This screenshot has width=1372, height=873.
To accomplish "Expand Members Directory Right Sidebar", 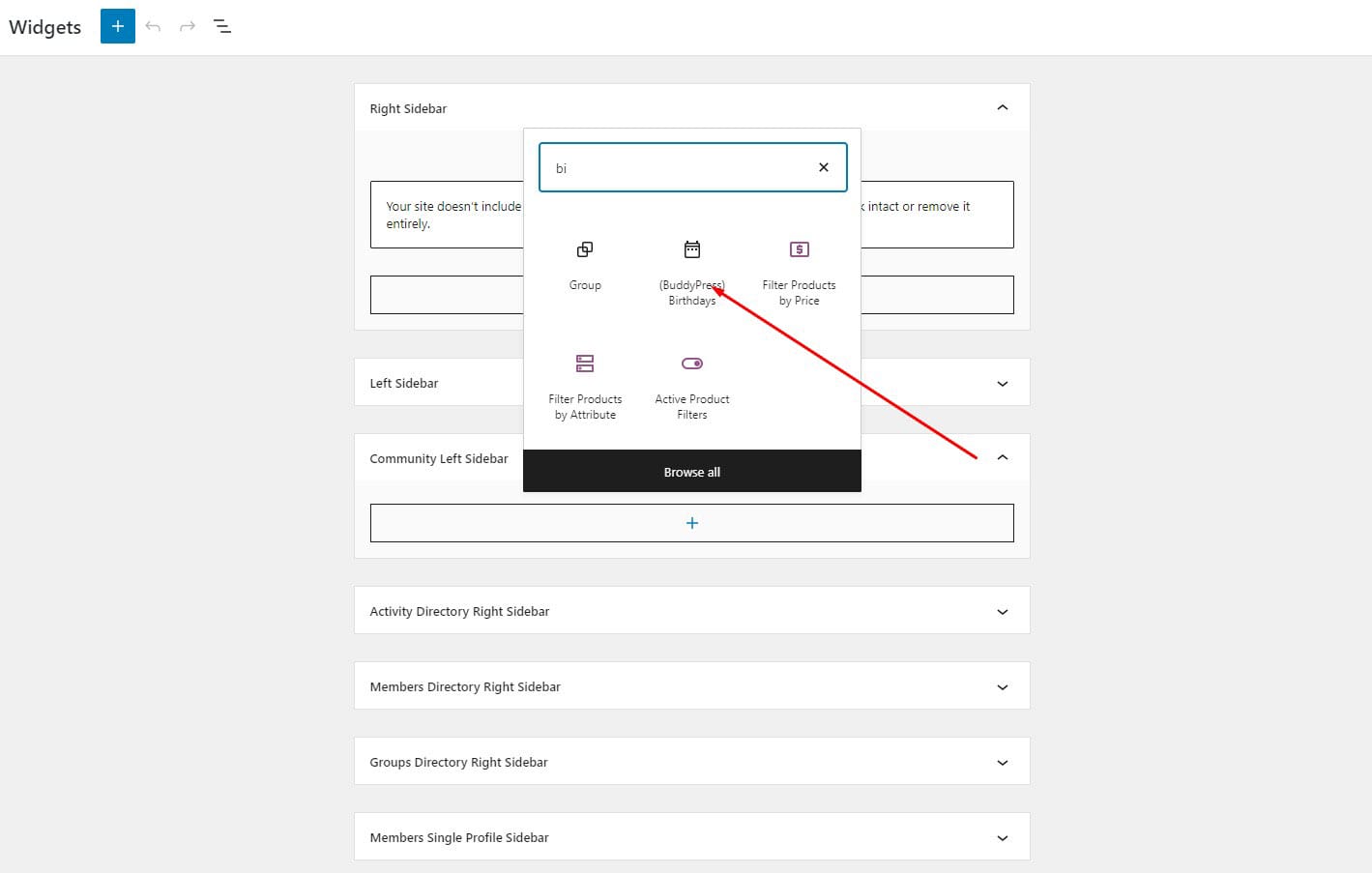I will pyautogui.click(x=1003, y=687).
